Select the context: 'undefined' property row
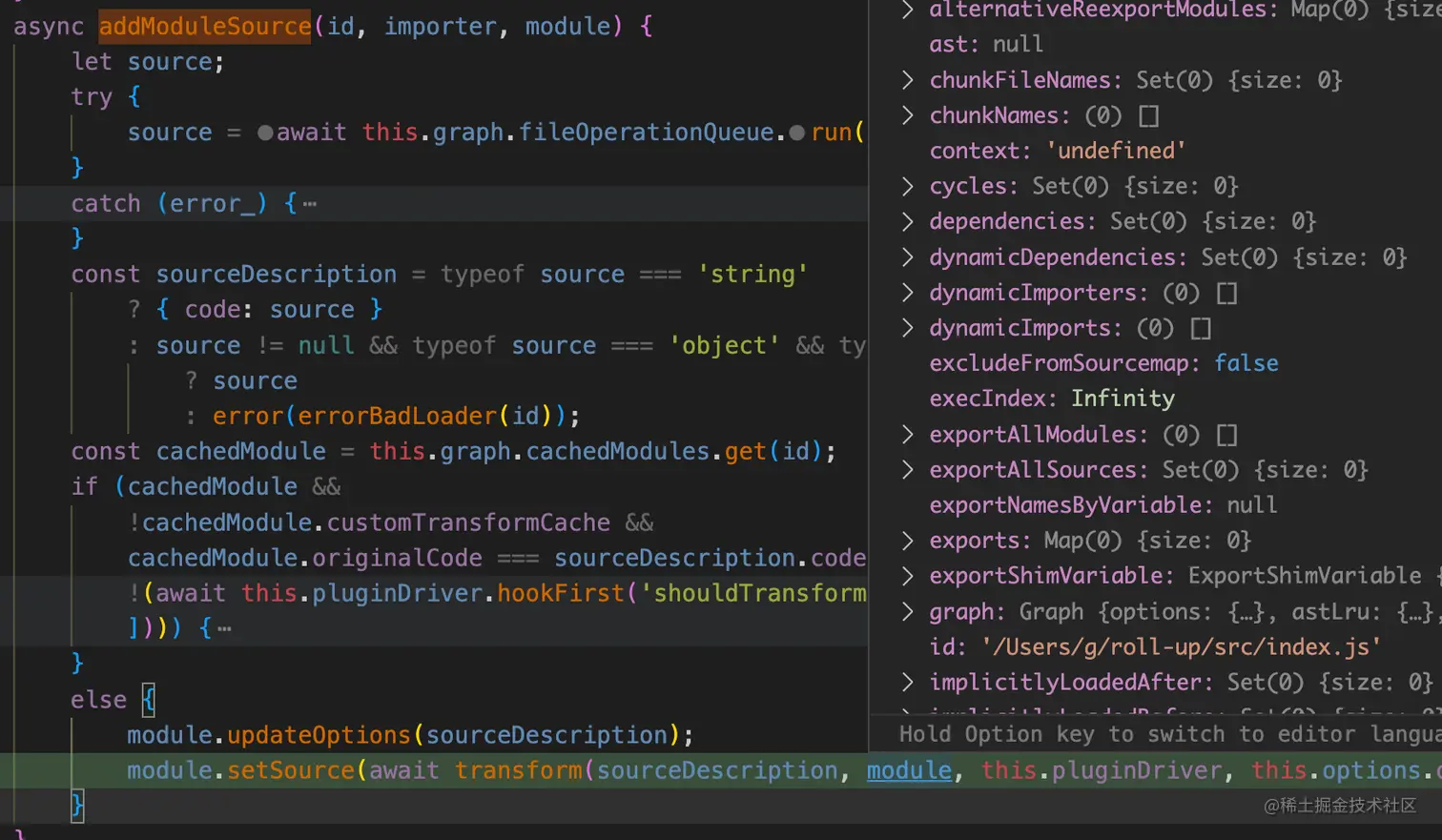 (x=1058, y=151)
